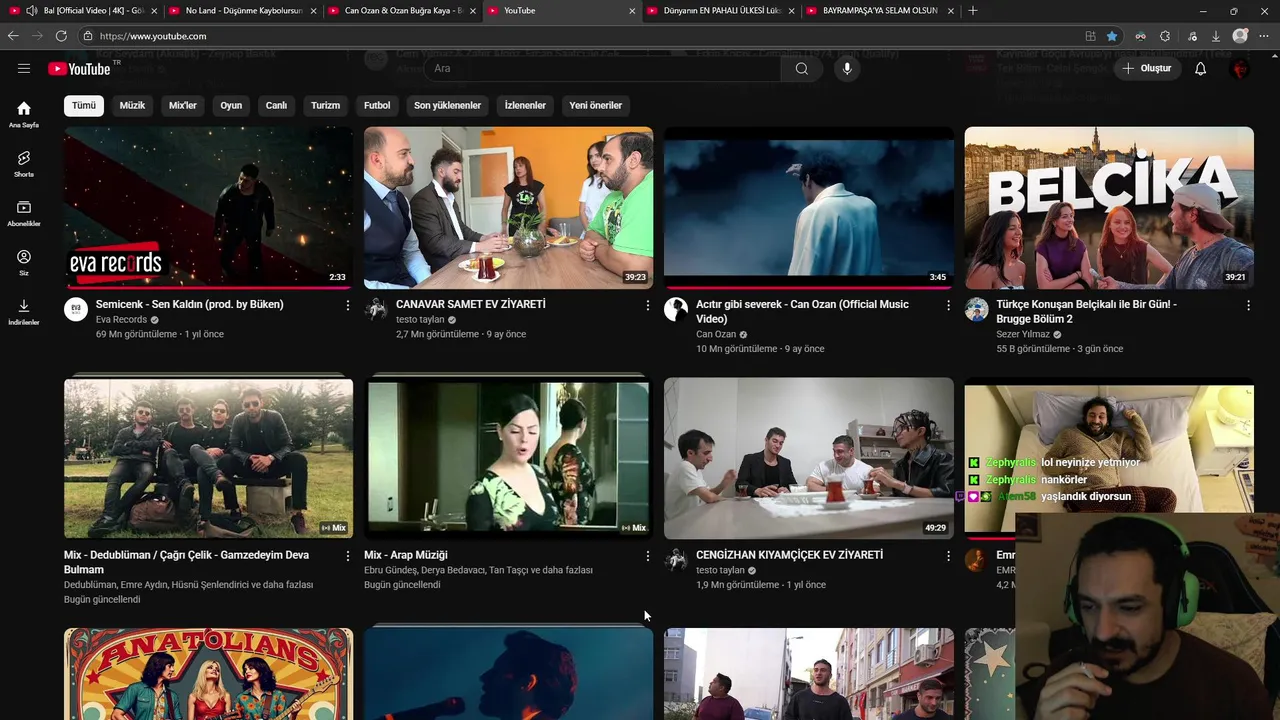Open the browser extensions puzzle icon
Screen dimensions: 1280x720
coord(1165,36)
